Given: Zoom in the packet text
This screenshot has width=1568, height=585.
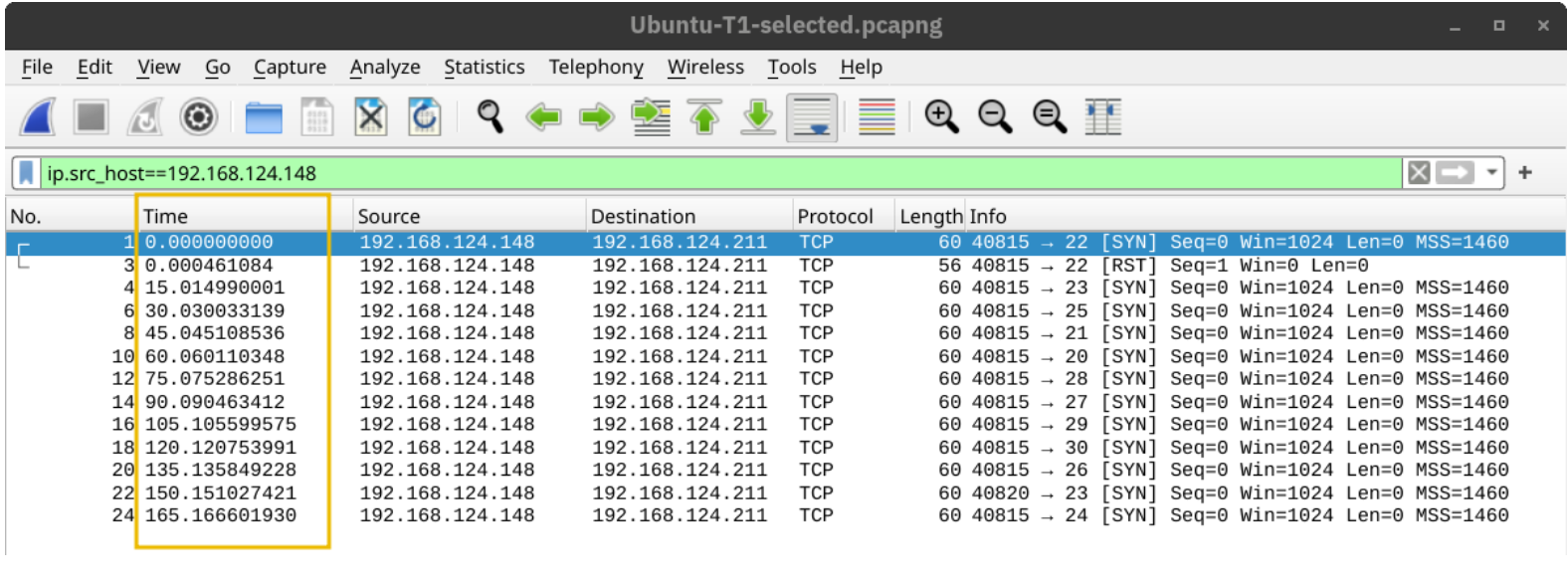Looking at the screenshot, I should pos(941,117).
